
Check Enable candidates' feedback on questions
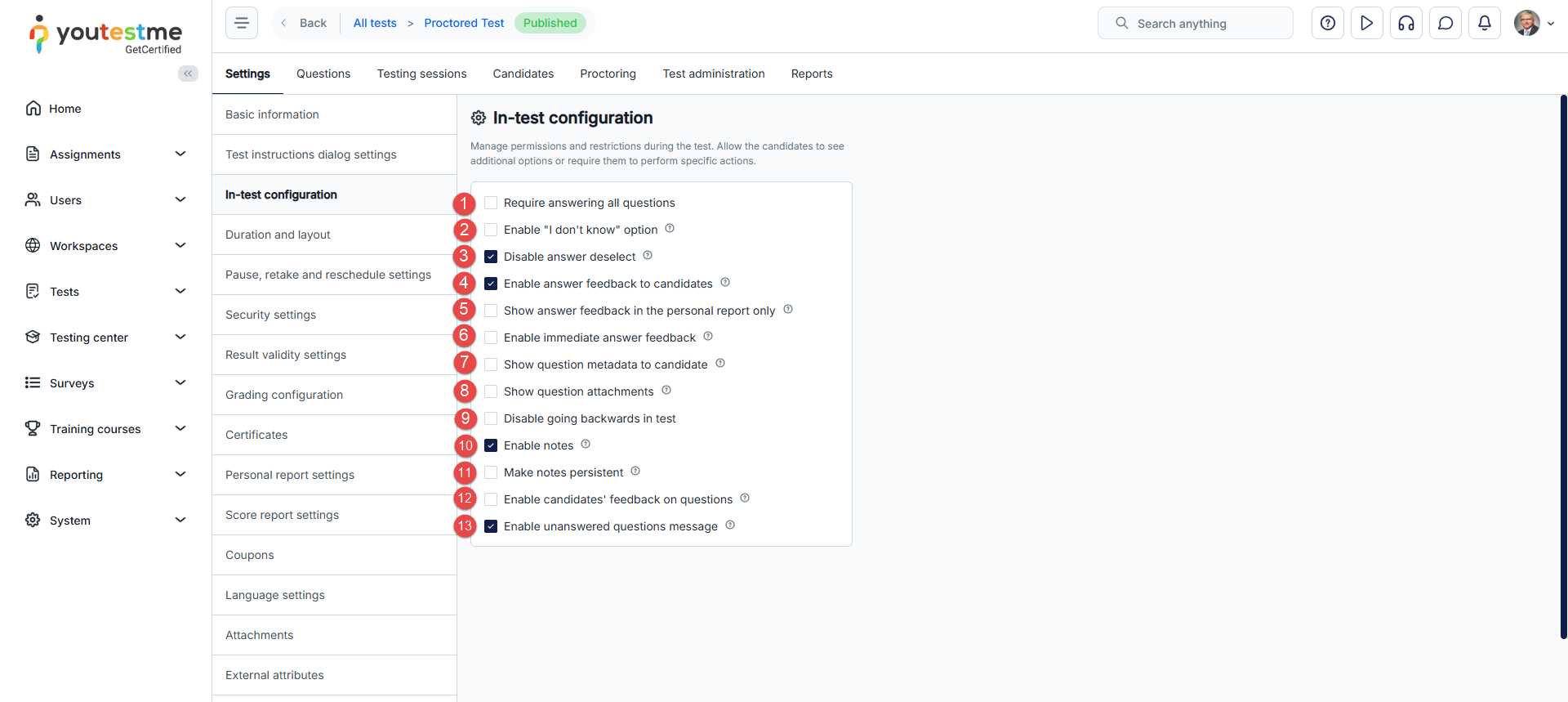click(491, 499)
